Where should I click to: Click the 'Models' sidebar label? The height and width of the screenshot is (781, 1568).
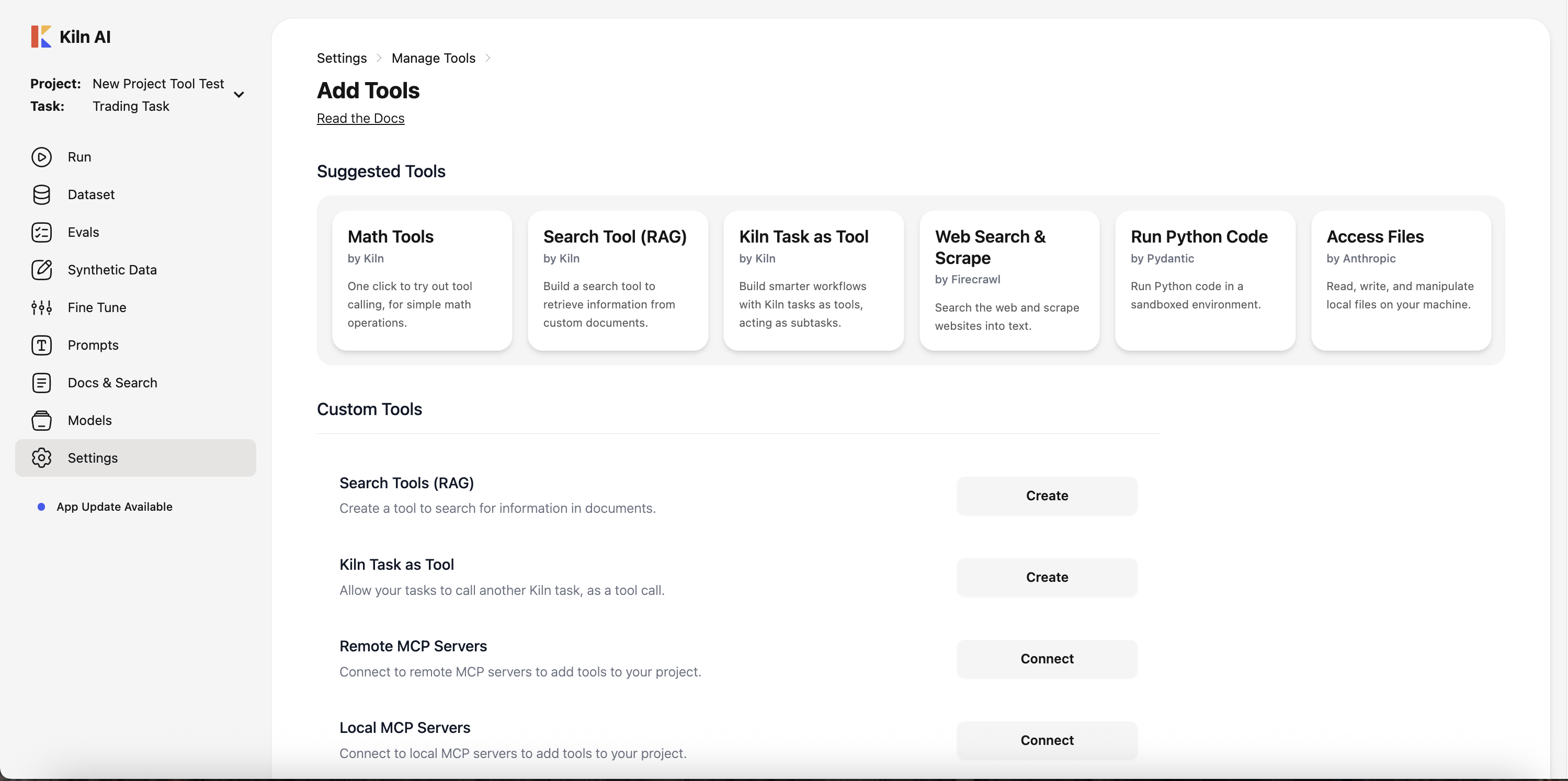pos(90,420)
